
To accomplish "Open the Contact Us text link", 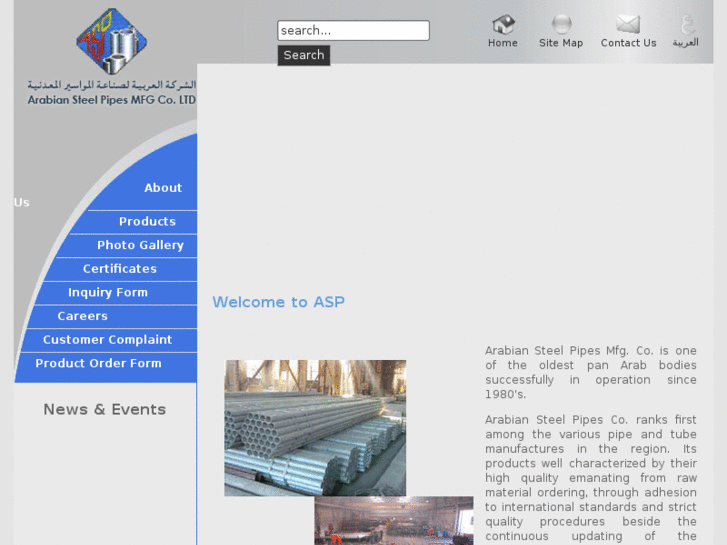I will [628, 43].
